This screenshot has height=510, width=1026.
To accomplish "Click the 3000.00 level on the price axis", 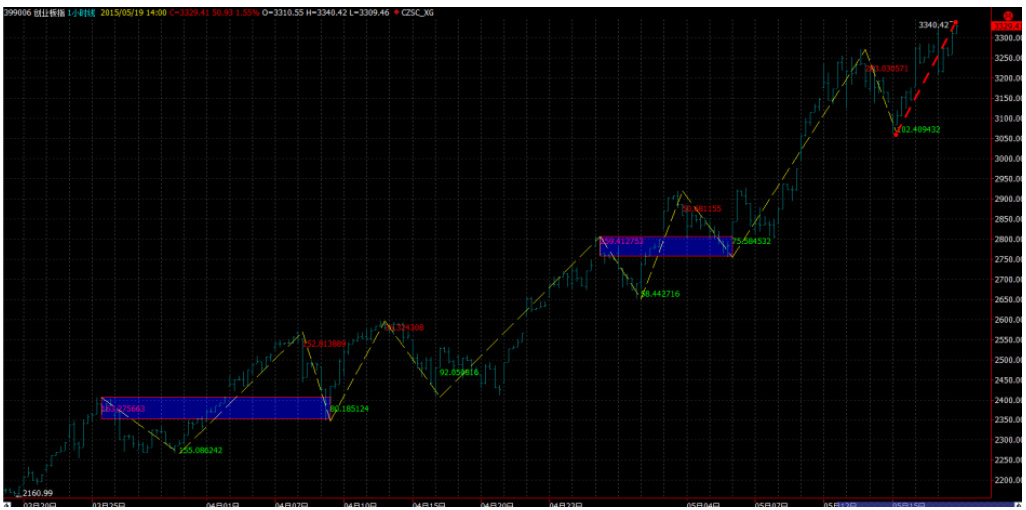I will (x=1004, y=159).
